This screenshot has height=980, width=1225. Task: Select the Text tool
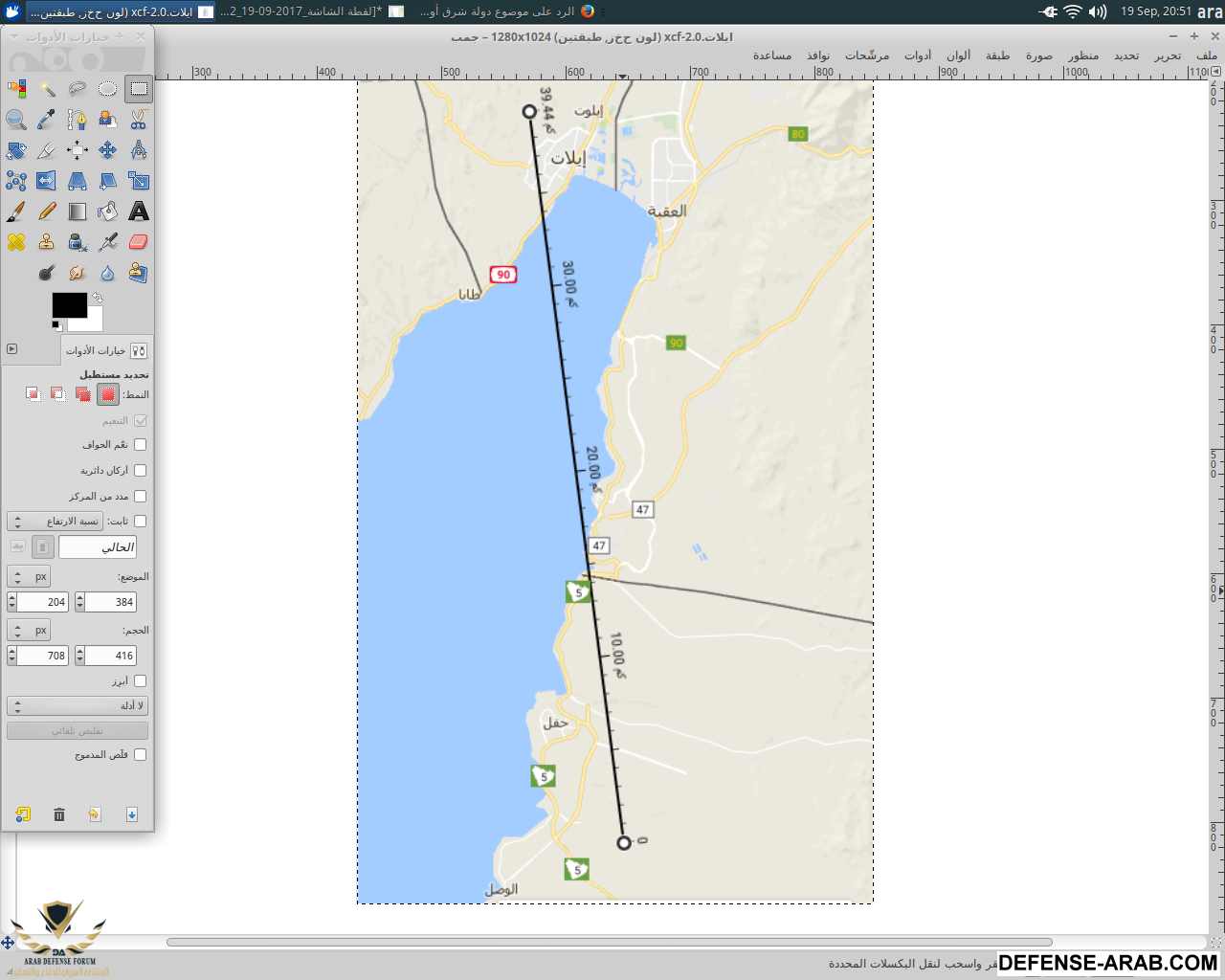[139, 212]
